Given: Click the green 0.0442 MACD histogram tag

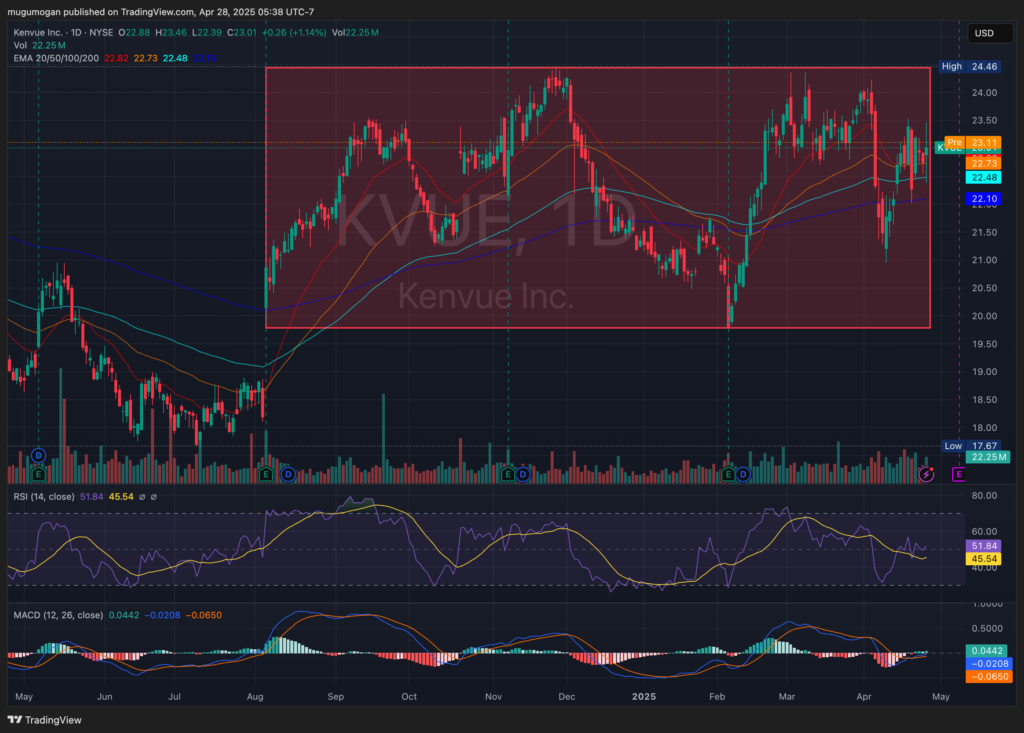Looking at the screenshot, I should click(x=988, y=651).
